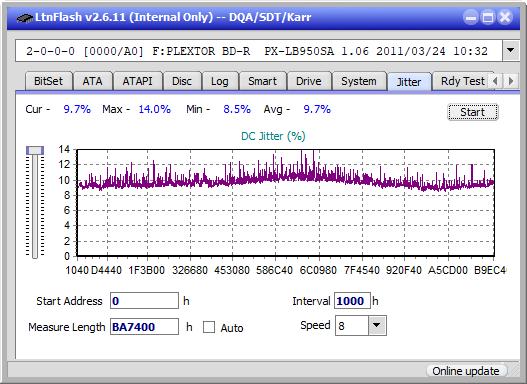Switch to the Smart tab

click(262, 81)
